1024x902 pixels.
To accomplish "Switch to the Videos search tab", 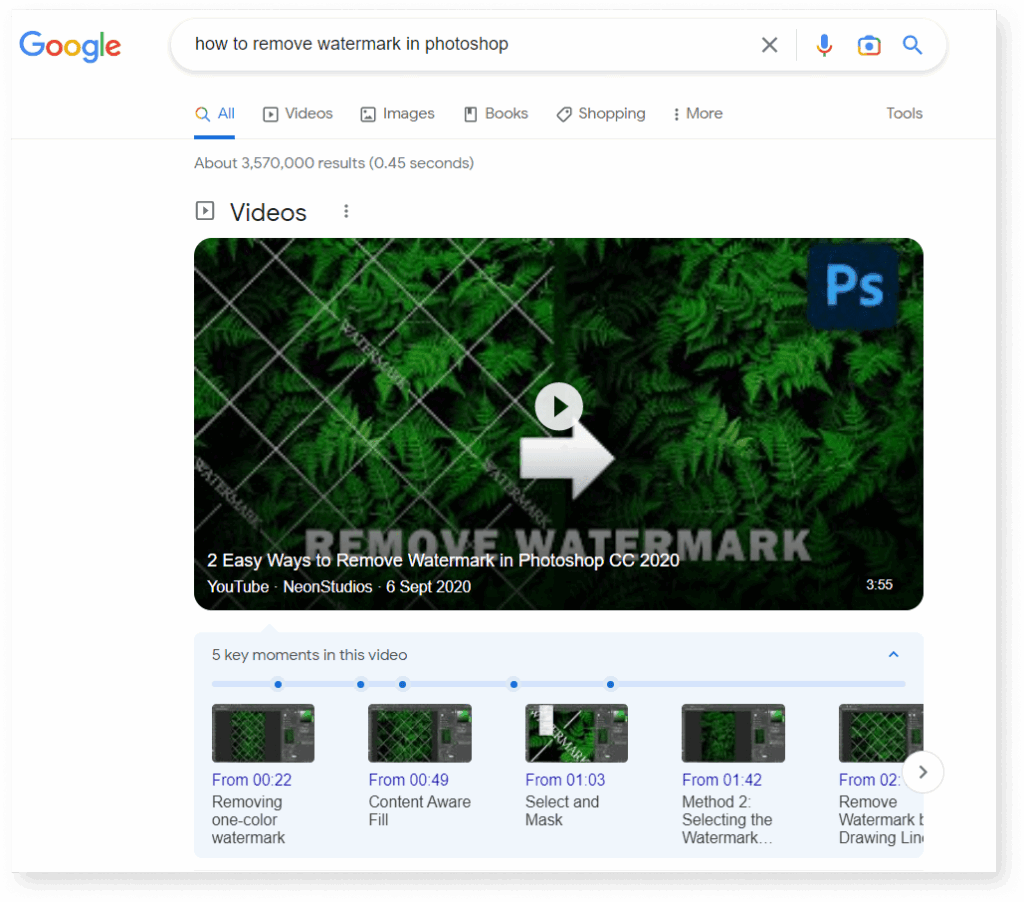I will tap(297, 113).
